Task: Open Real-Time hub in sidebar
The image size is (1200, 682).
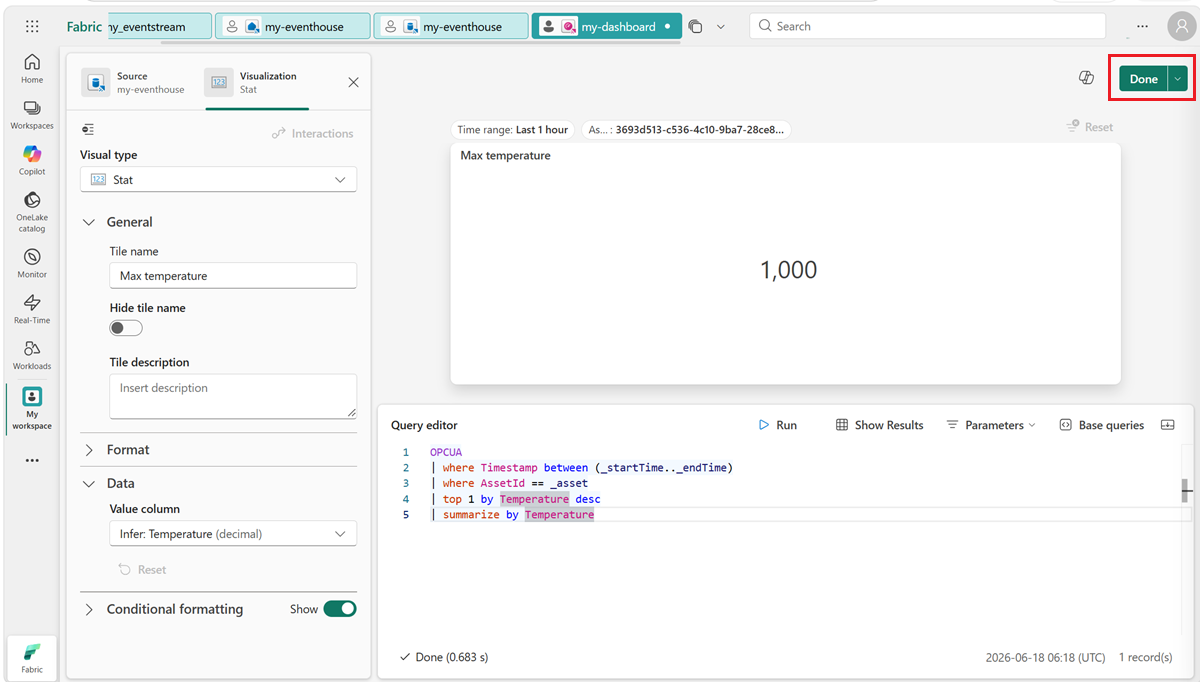Action: (32, 310)
